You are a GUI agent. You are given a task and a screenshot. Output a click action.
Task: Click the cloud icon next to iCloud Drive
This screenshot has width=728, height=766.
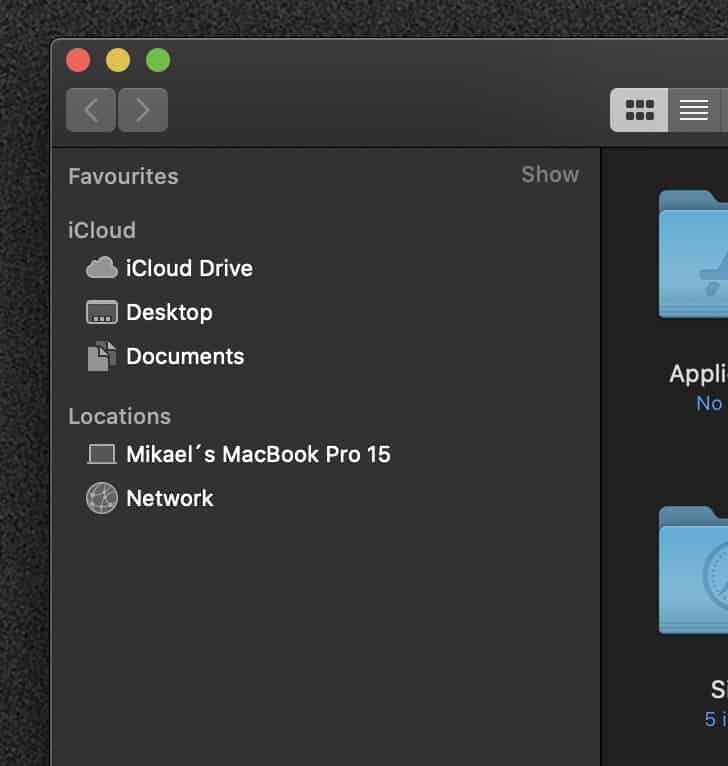[x=102, y=268]
